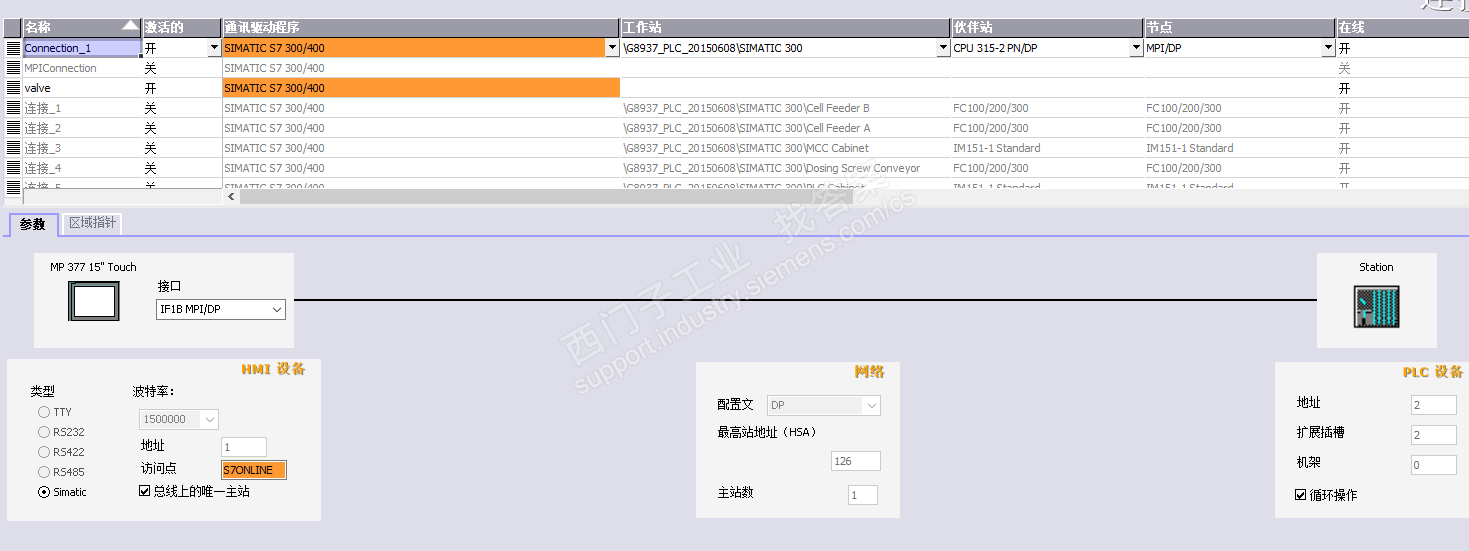Sort by the 名称 column header
The image size is (1469, 551).
pos(82,27)
